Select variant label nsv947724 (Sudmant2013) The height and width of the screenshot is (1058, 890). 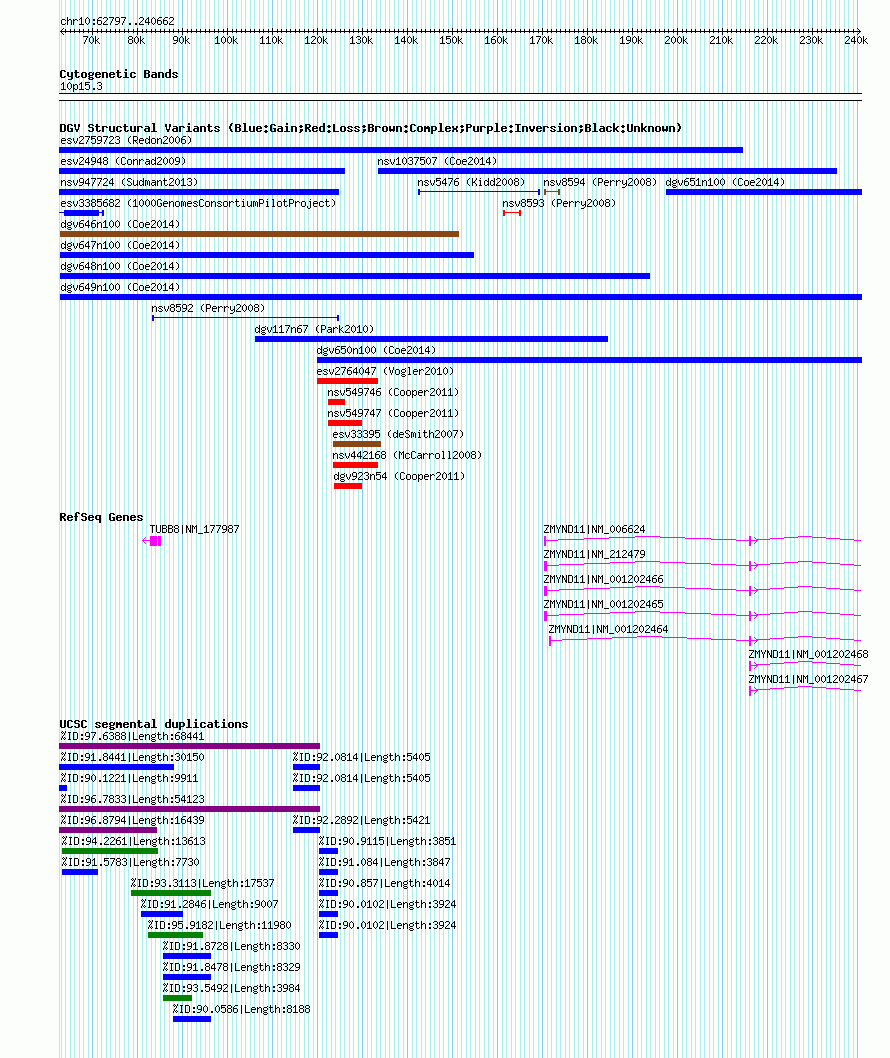(x=129, y=182)
